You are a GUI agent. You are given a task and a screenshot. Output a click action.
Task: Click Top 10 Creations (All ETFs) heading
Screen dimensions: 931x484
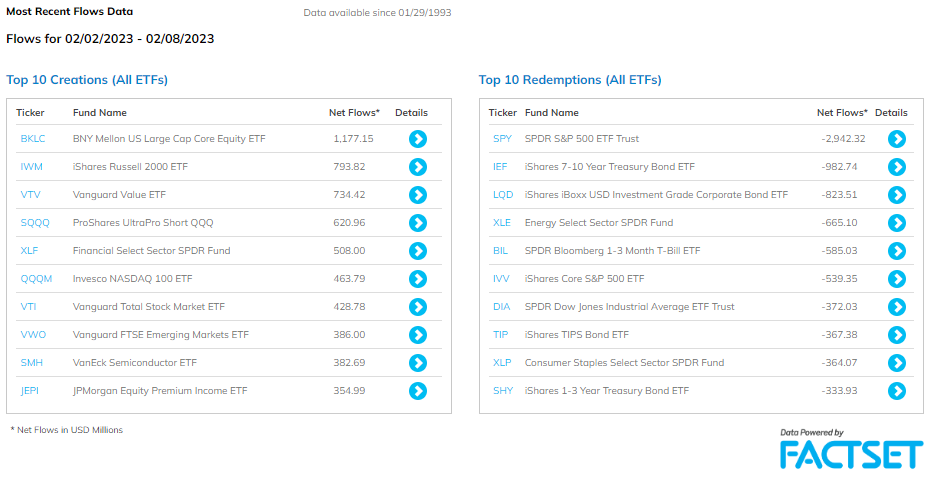point(87,80)
